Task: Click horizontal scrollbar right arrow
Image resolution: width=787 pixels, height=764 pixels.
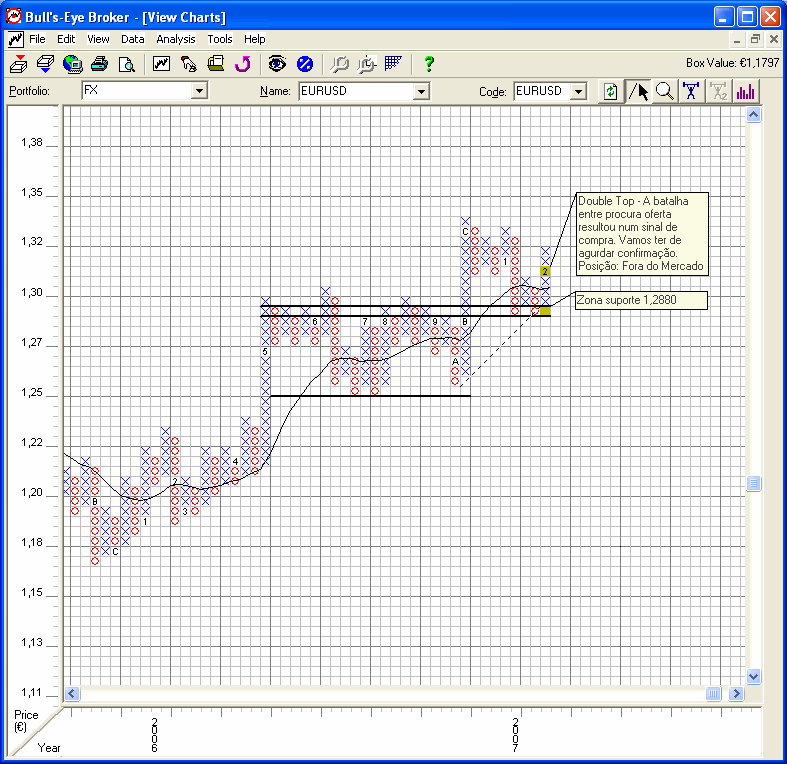Action: pos(736,693)
